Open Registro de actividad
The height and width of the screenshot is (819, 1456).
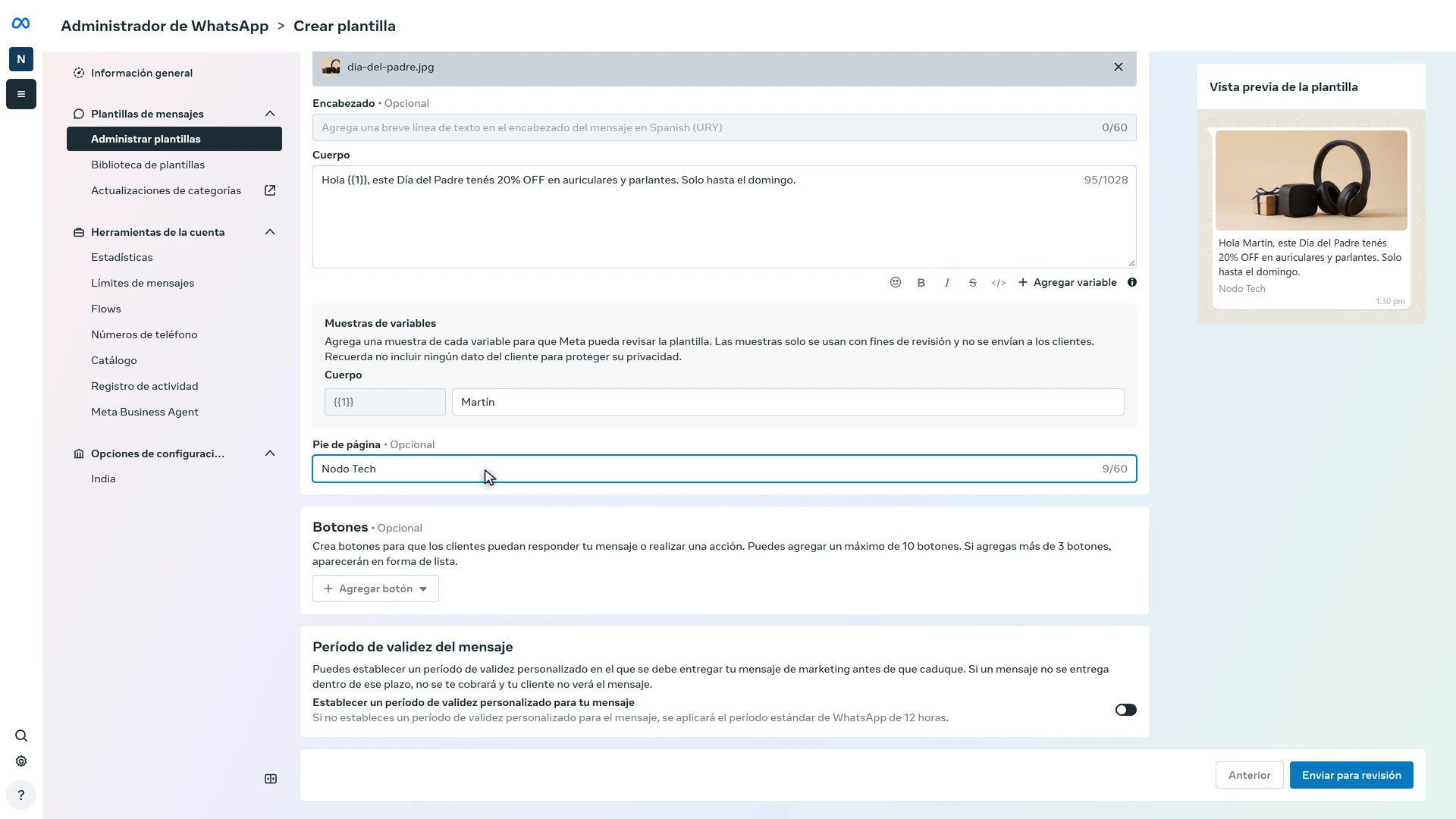145,386
